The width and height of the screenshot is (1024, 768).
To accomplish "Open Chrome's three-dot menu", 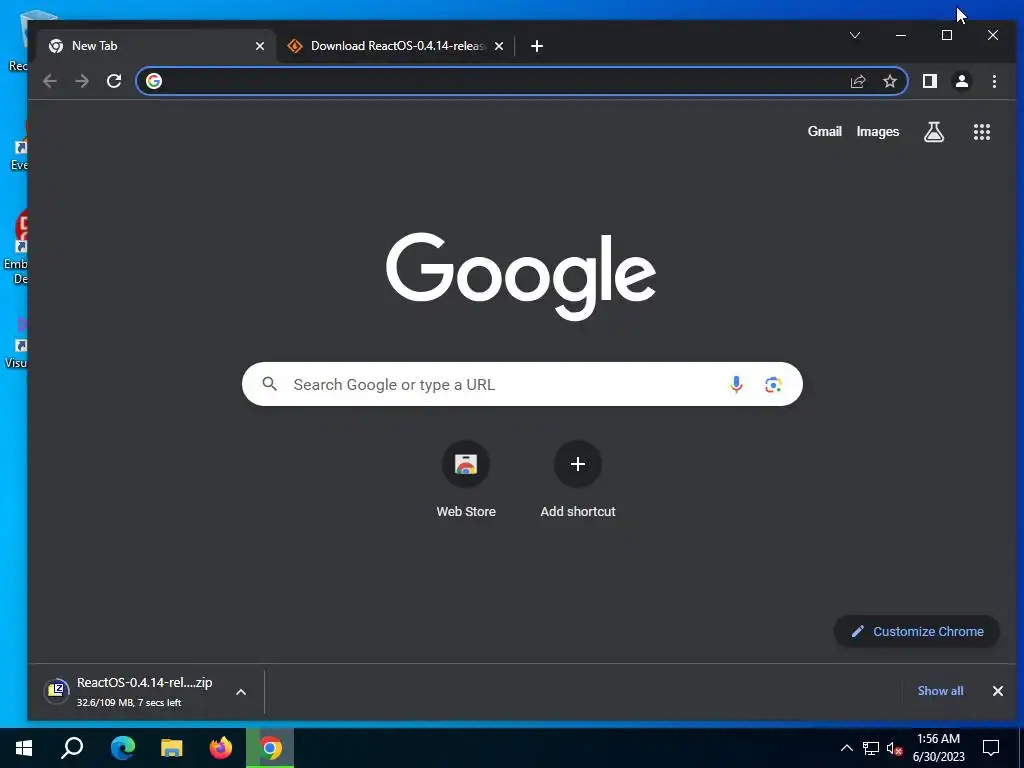I will [x=994, y=81].
